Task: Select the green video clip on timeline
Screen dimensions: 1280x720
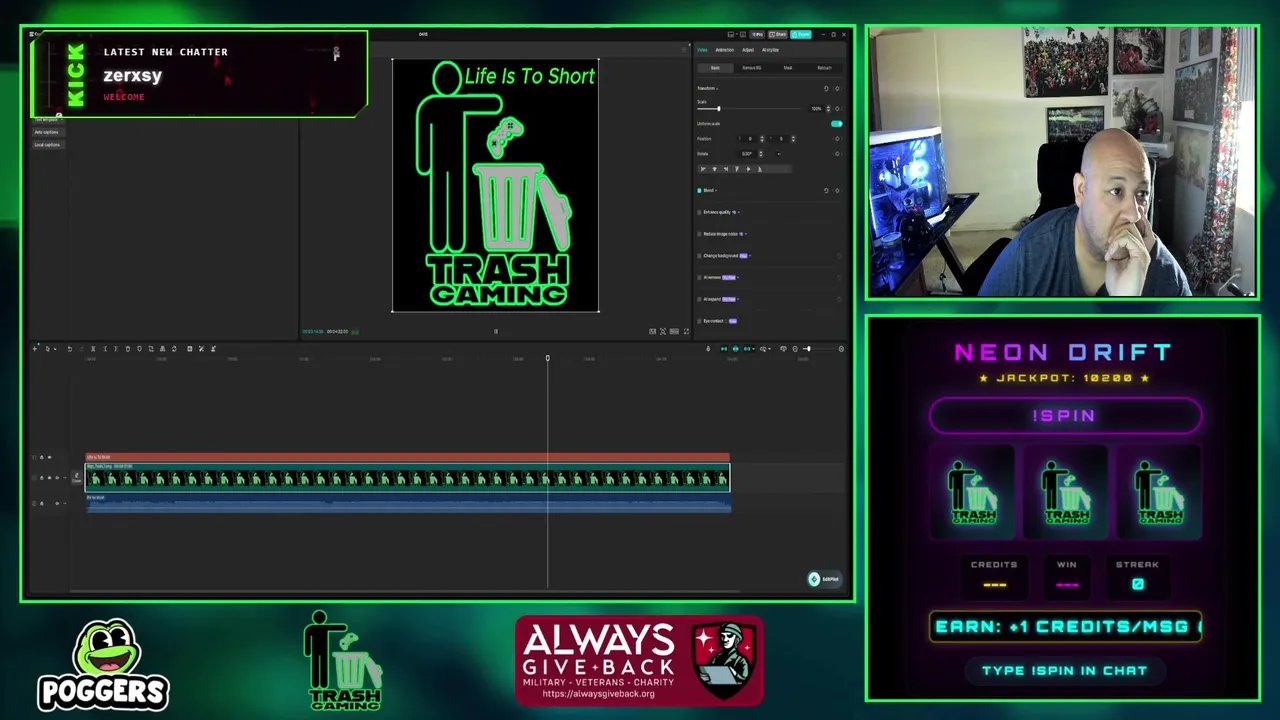Action: click(408, 478)
